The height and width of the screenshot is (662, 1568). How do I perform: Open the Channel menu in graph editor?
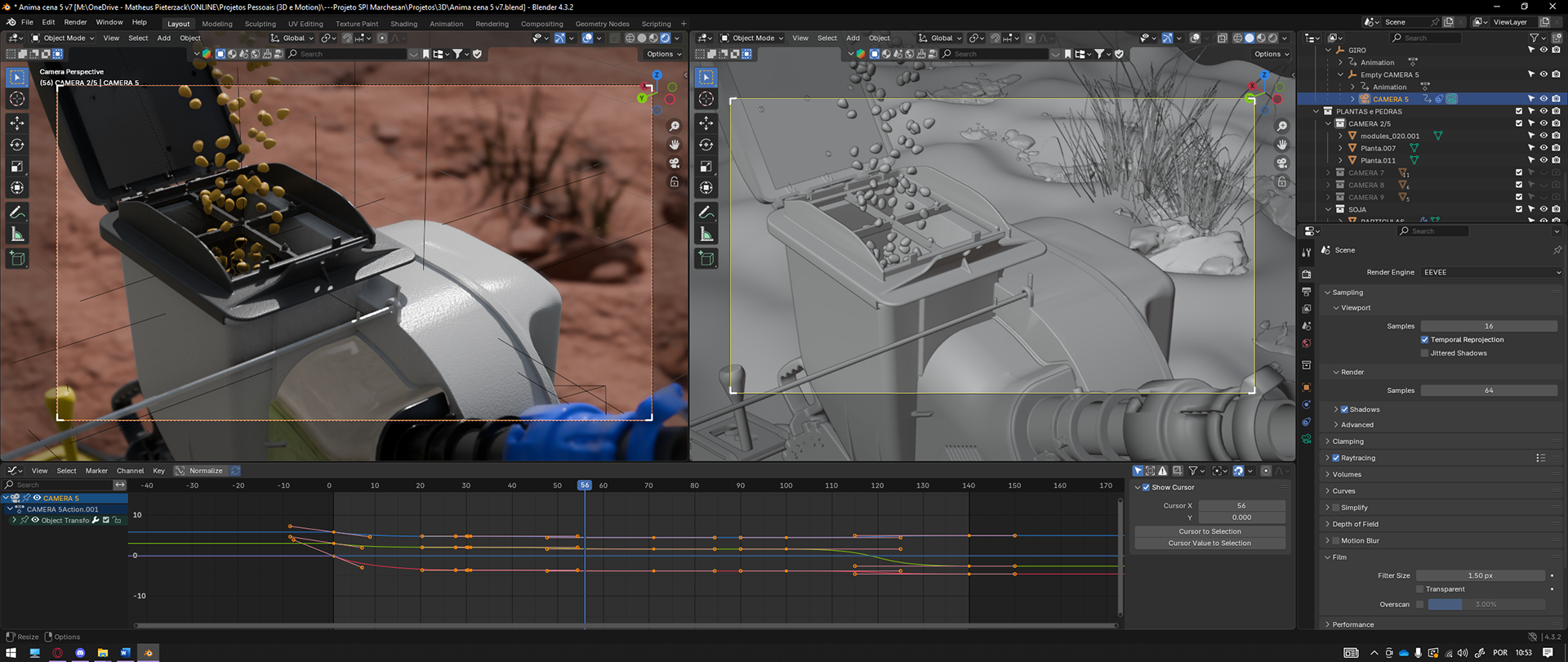(130, 471)
